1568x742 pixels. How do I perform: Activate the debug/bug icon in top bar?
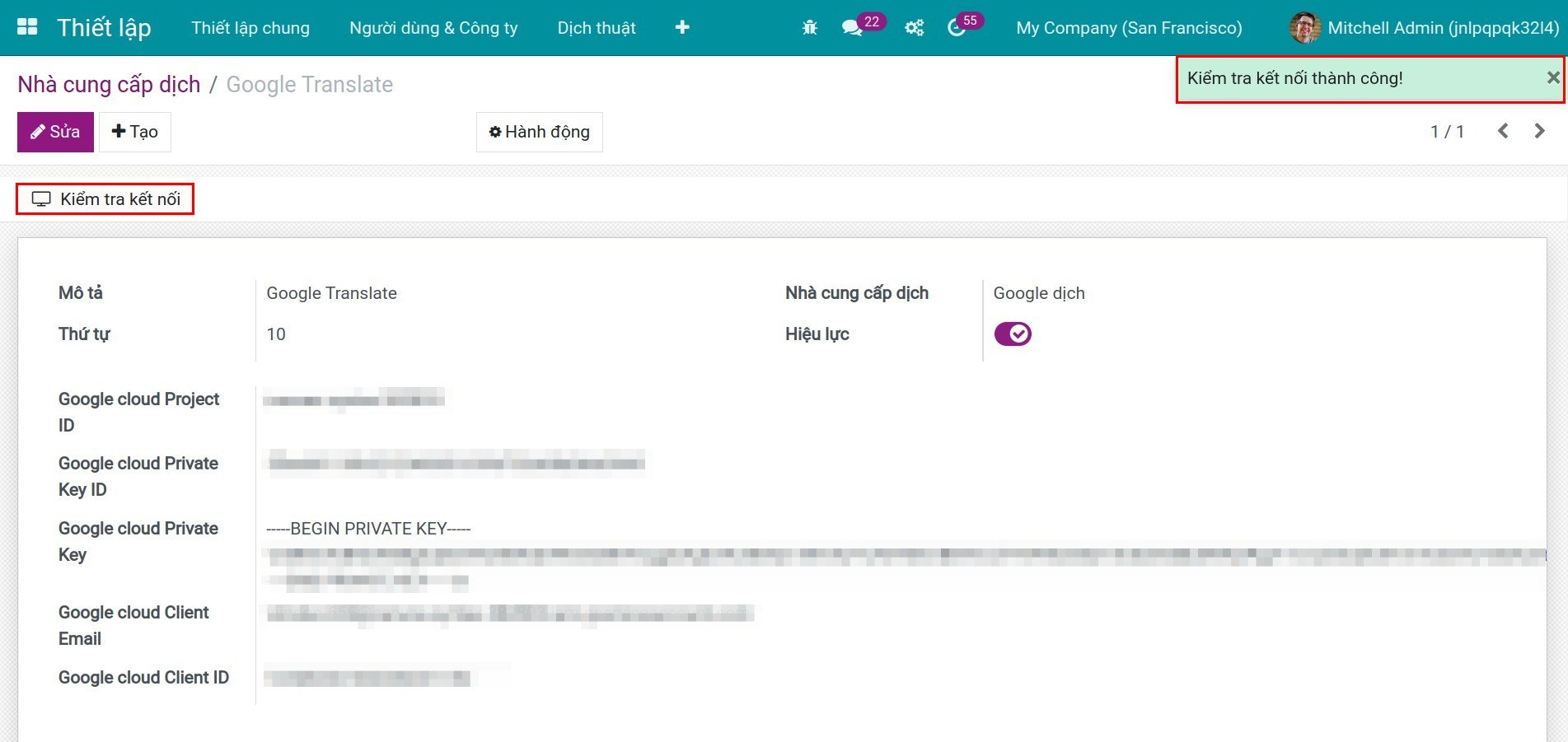click(809, 27)
